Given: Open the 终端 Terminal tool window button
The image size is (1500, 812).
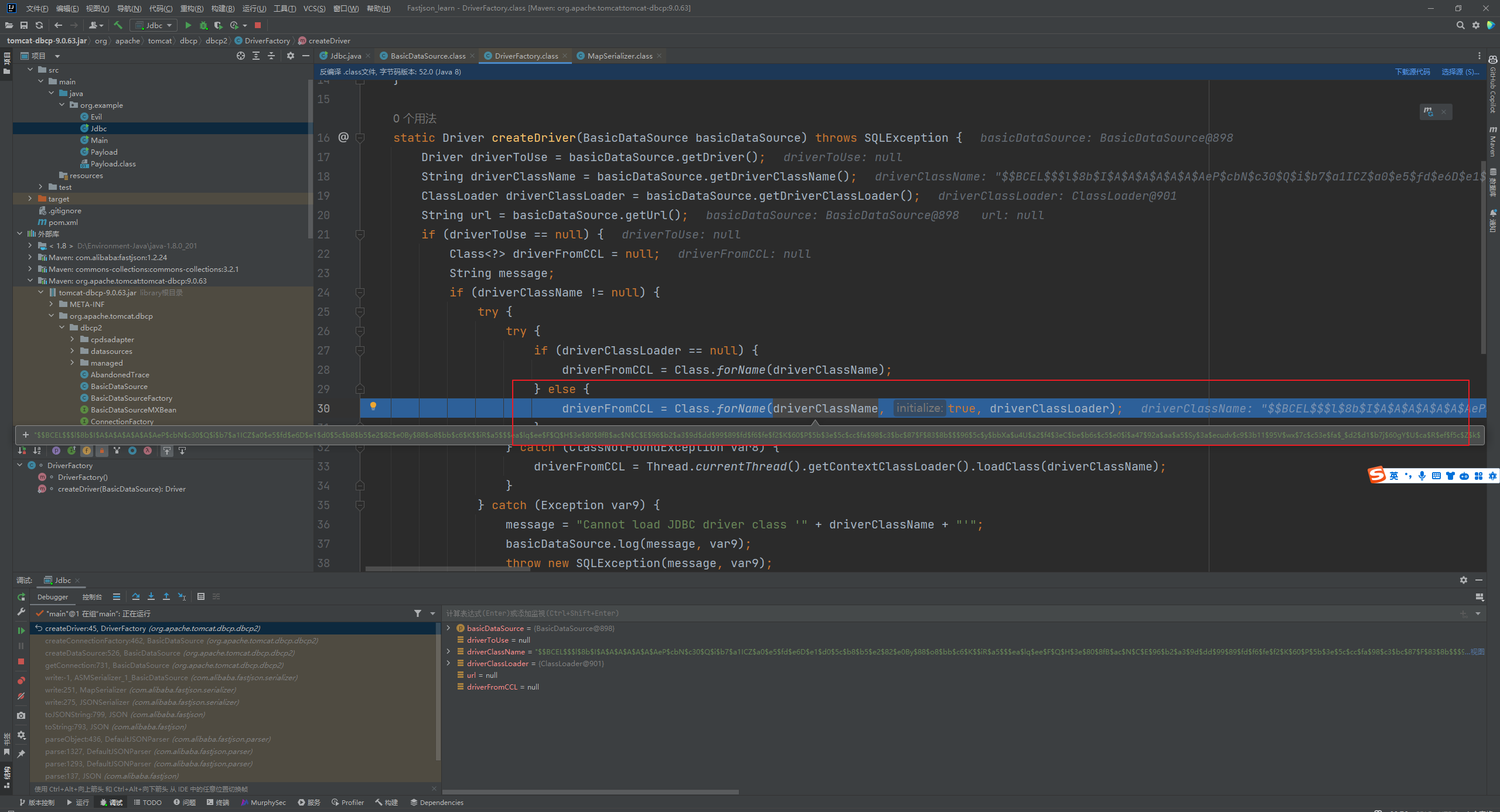Looking at the screenshot, I should point(218,803).
